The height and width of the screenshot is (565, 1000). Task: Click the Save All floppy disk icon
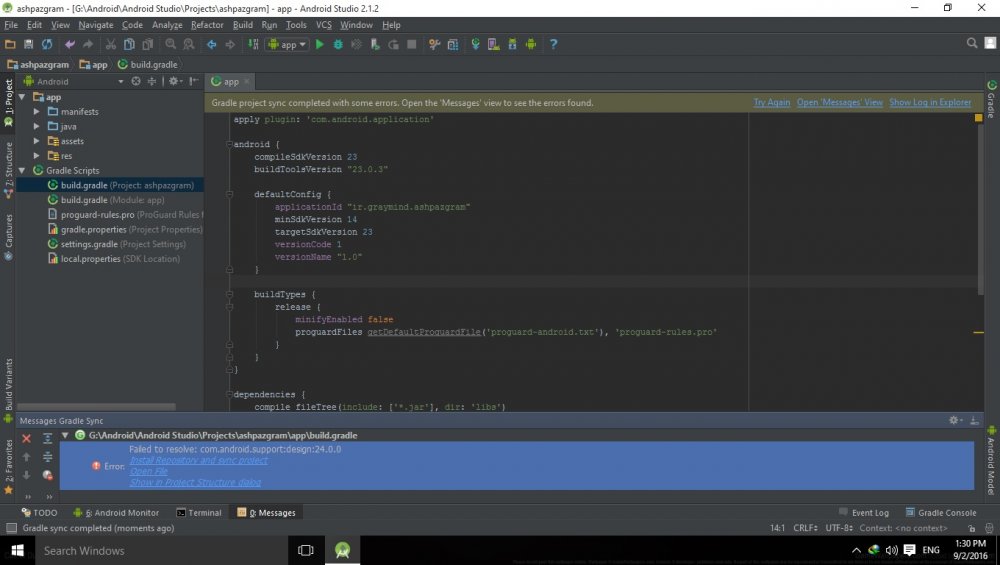29,44
